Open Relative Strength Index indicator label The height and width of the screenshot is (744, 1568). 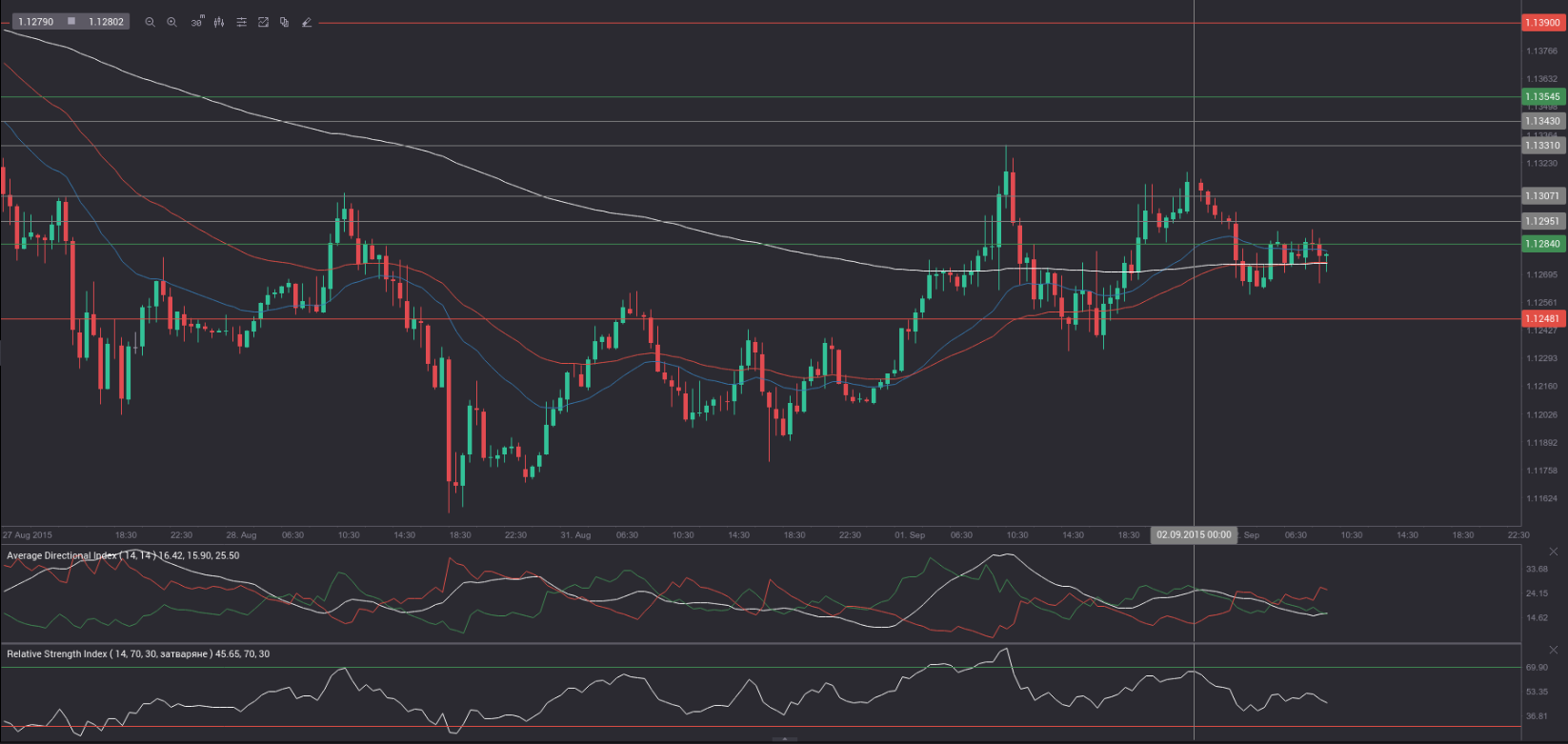point(137,654)
